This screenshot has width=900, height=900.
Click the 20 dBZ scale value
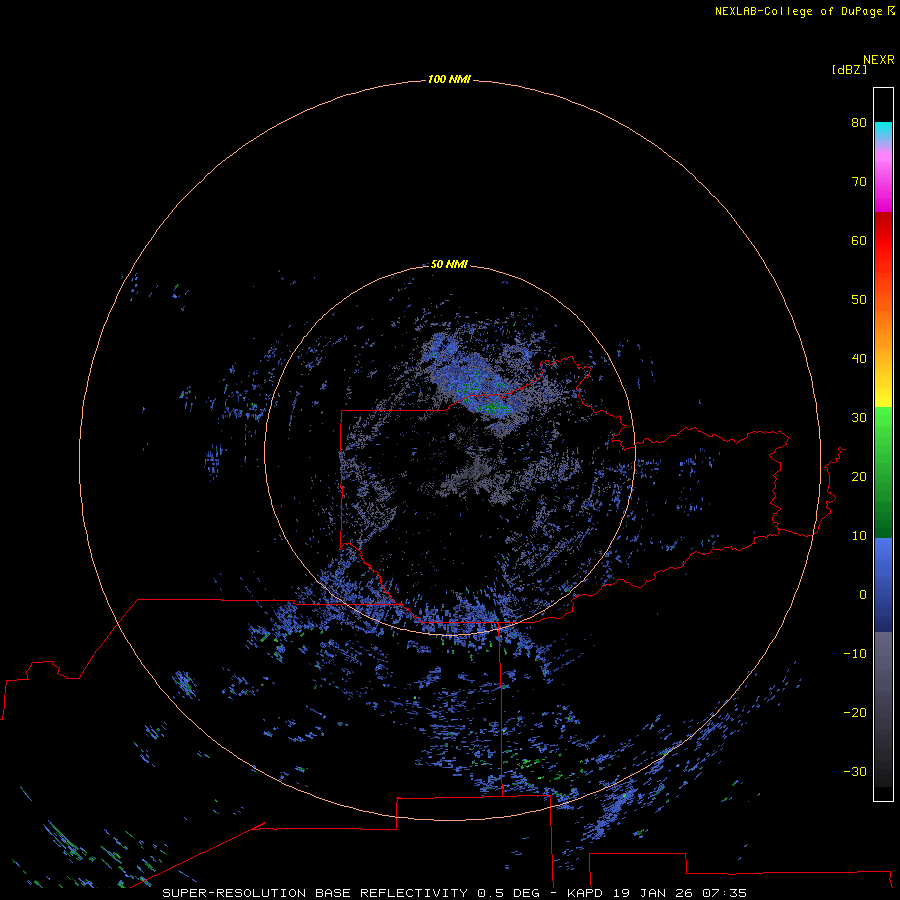[859, 476]
